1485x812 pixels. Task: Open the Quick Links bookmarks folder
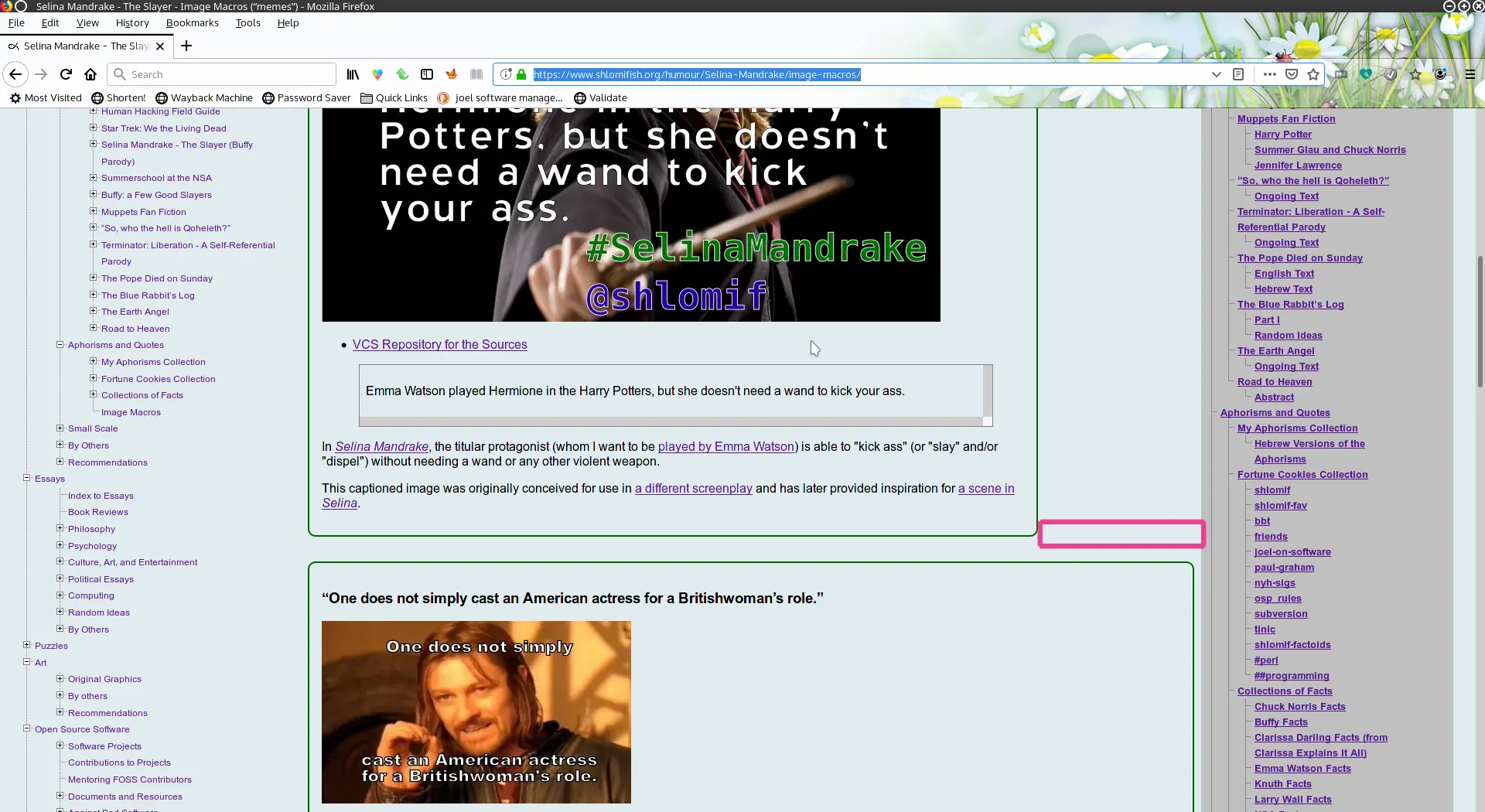pyautogui.click(x=394, y=97)
